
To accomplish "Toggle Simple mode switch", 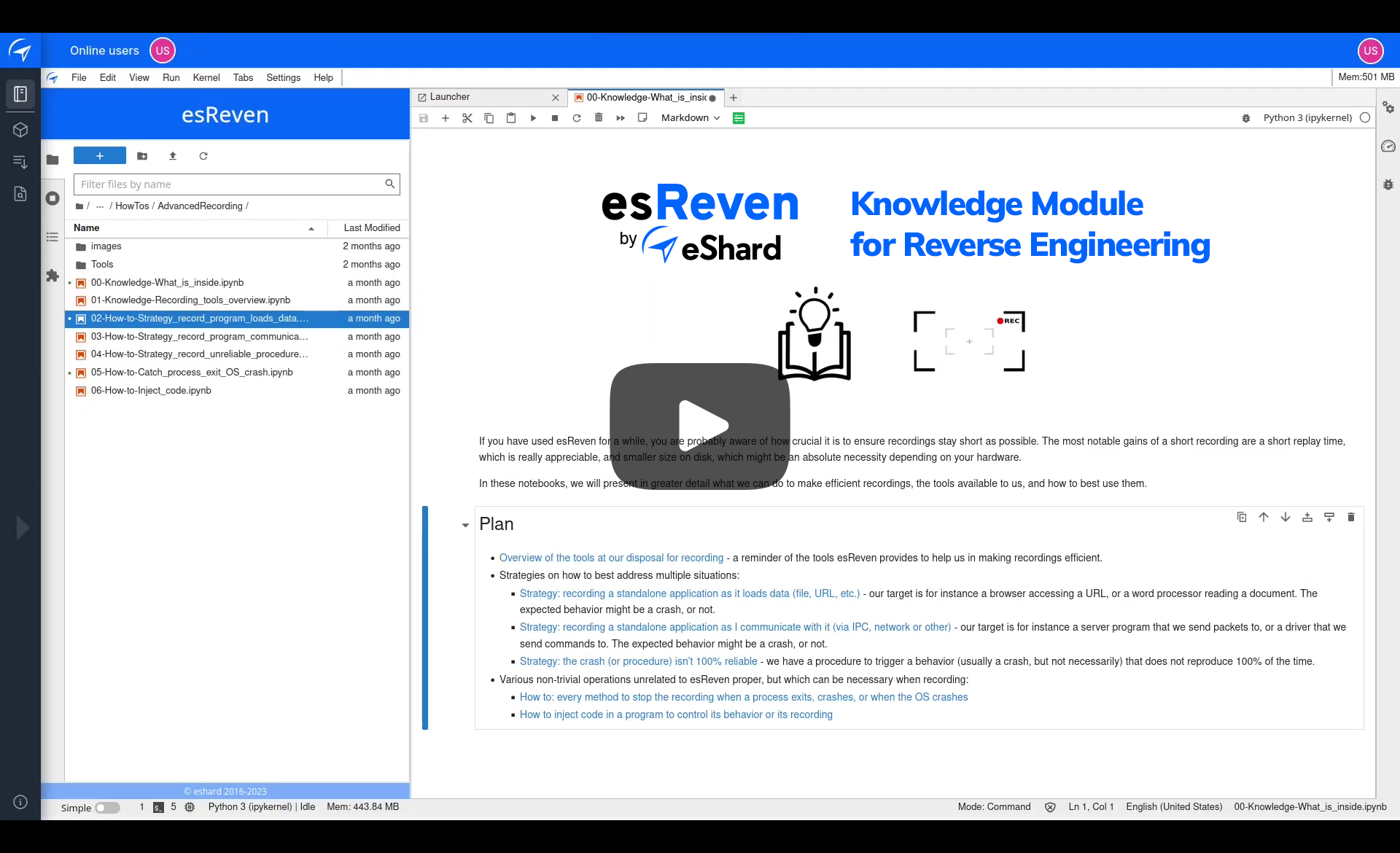I will pos(108,808).
